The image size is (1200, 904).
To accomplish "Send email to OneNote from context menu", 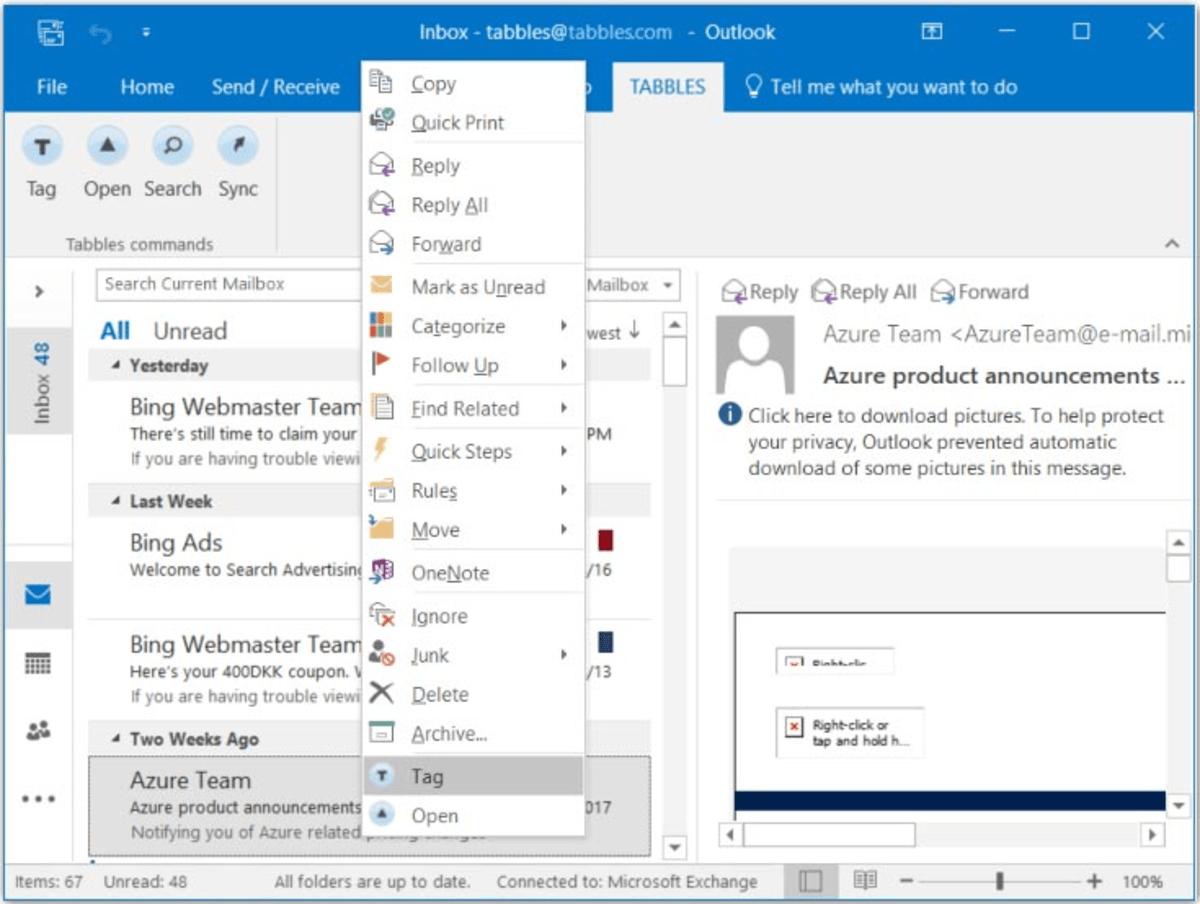I will click(x=452, y=572).
